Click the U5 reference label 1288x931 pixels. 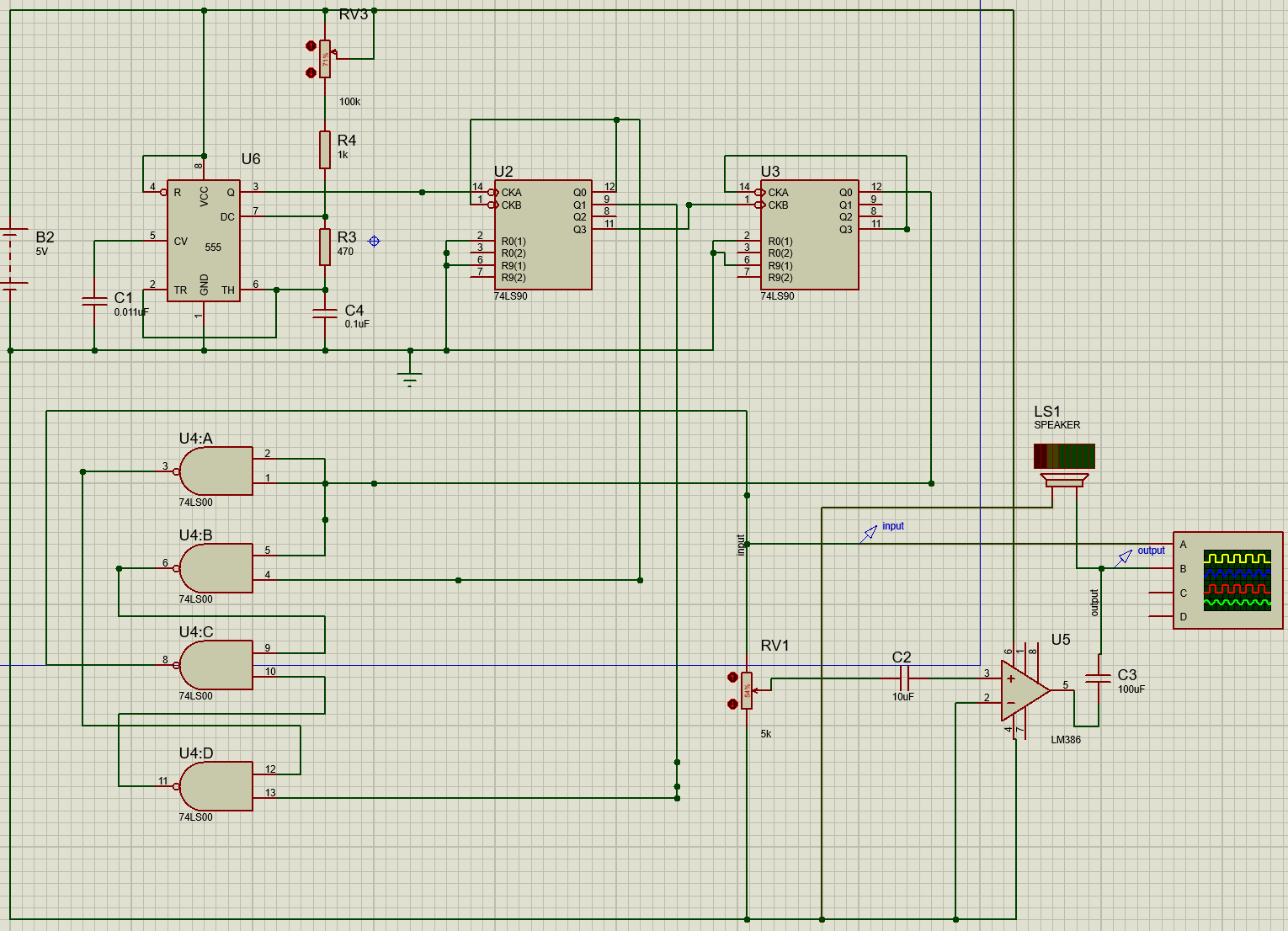pos(1061,640)
